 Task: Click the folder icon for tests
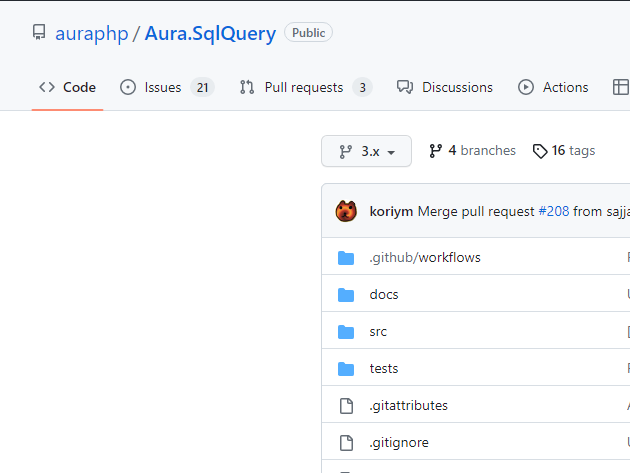pos(346,369)
